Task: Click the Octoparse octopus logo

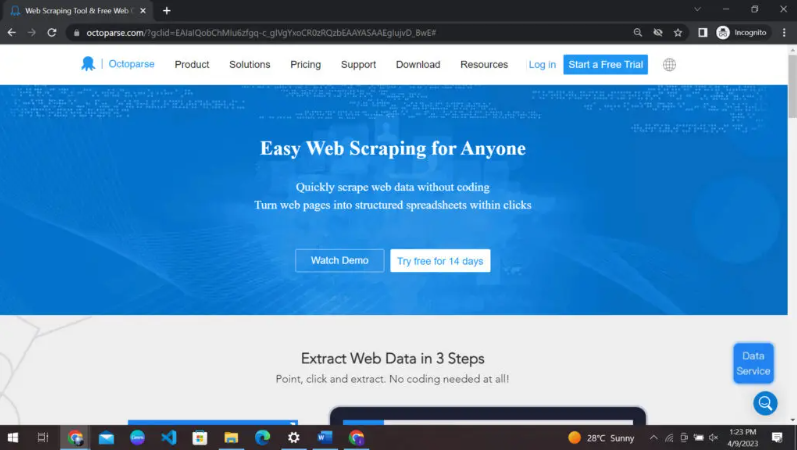Action: (88, 64)
